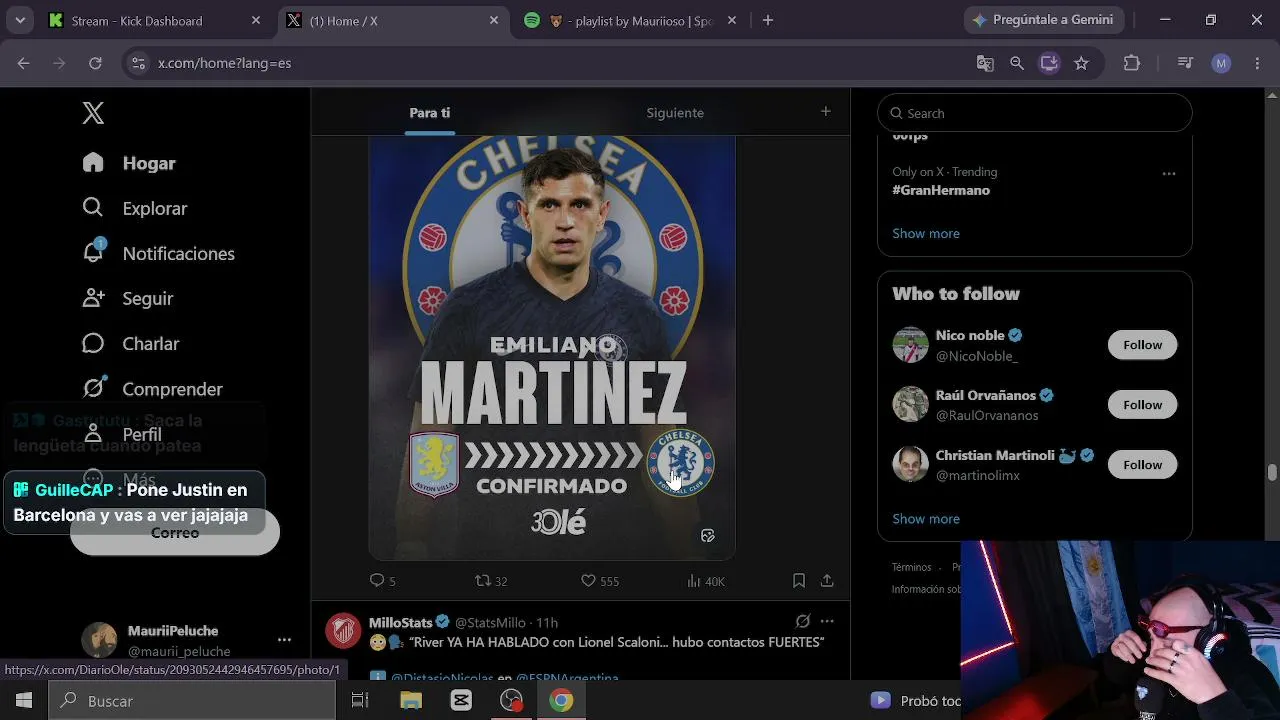Click Show more under trending

926,233
